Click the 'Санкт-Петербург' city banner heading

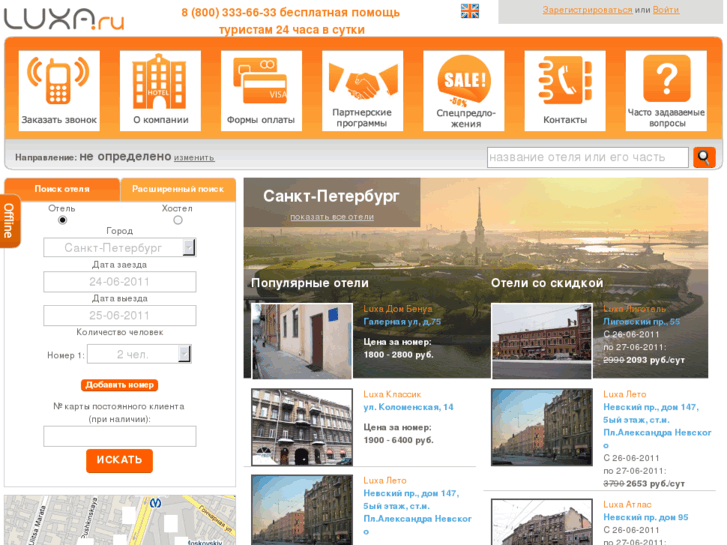pyautogui.click(x=331, y=196)
